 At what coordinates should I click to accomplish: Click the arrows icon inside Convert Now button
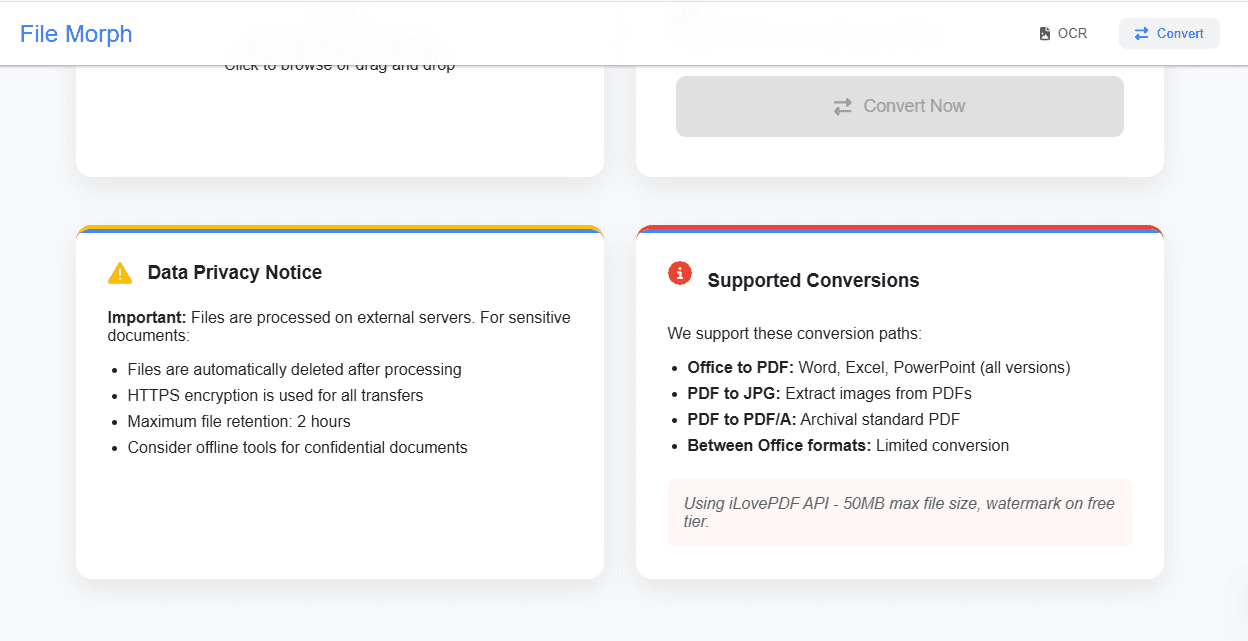coord(843,106)
